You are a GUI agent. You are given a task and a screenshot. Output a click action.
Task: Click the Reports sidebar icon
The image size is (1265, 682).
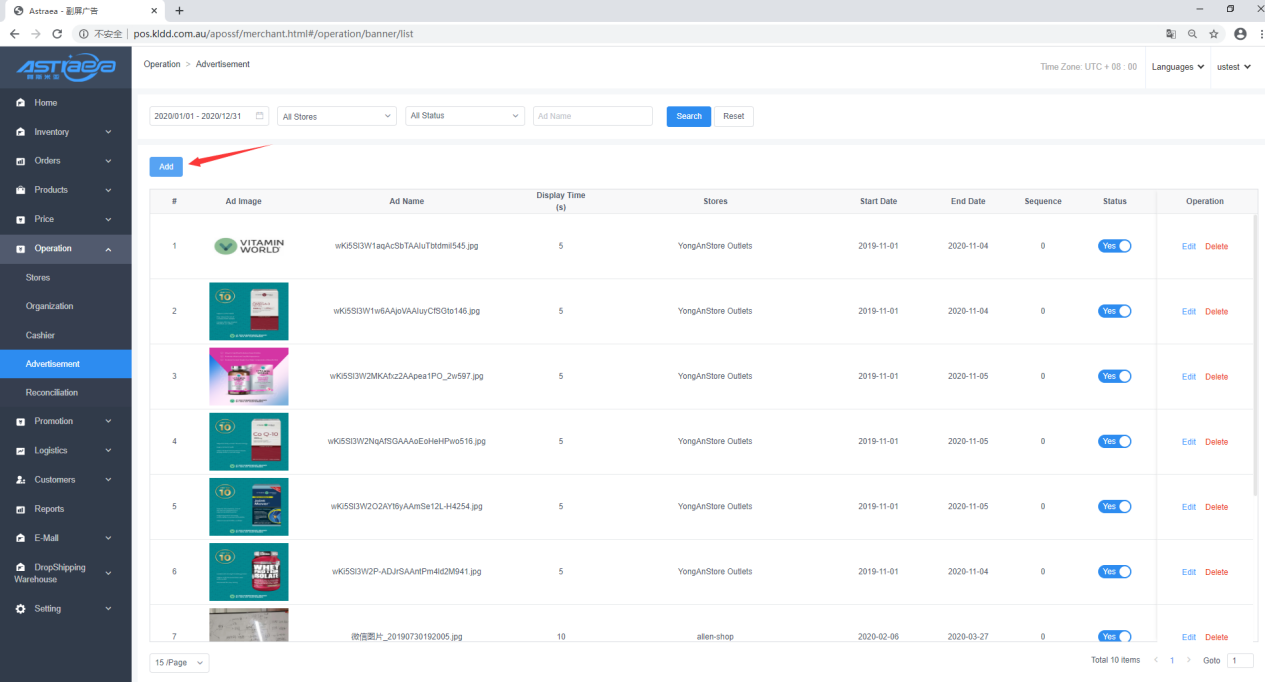coord(20,509)
